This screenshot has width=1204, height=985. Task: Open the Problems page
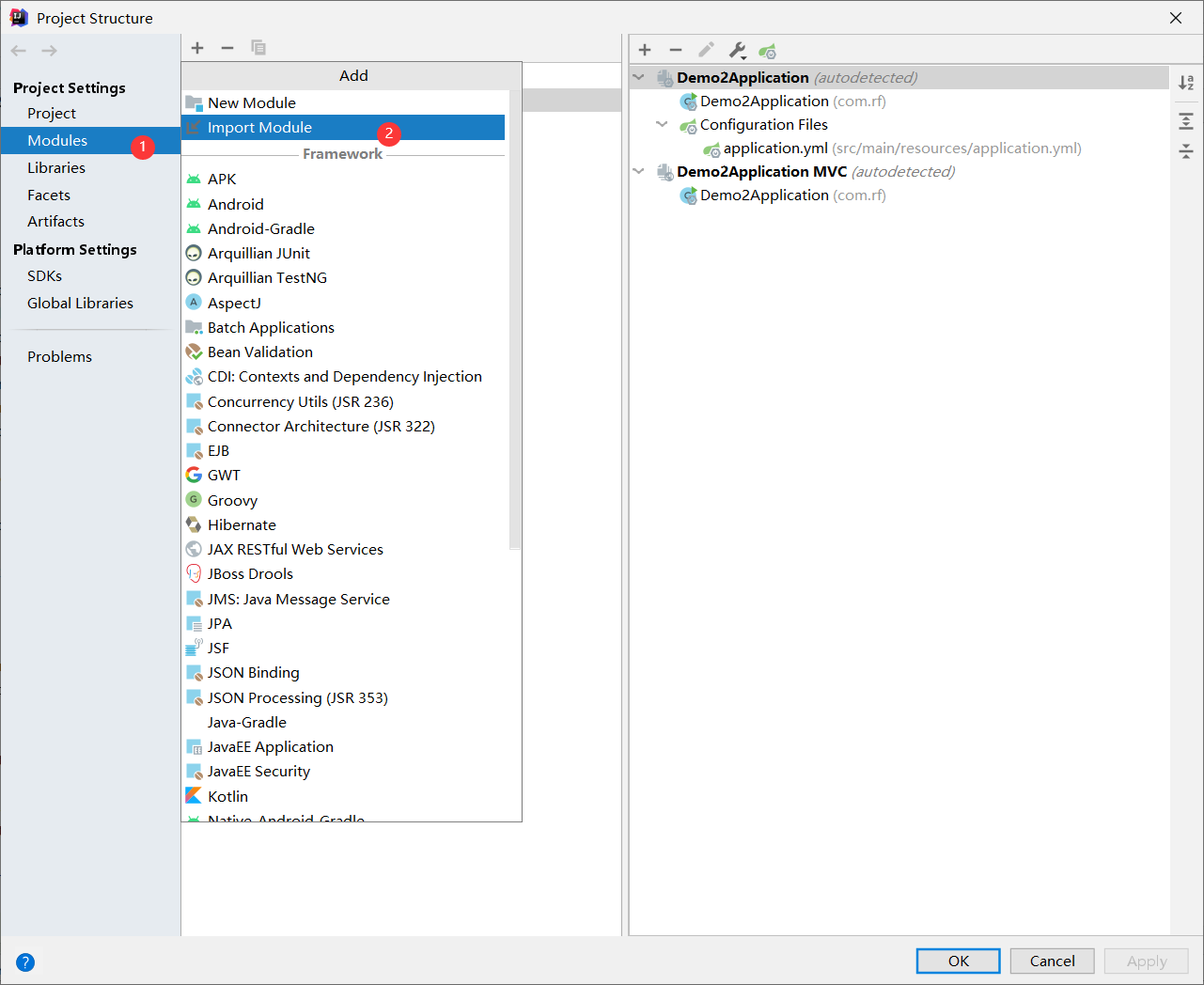point(90,356)
